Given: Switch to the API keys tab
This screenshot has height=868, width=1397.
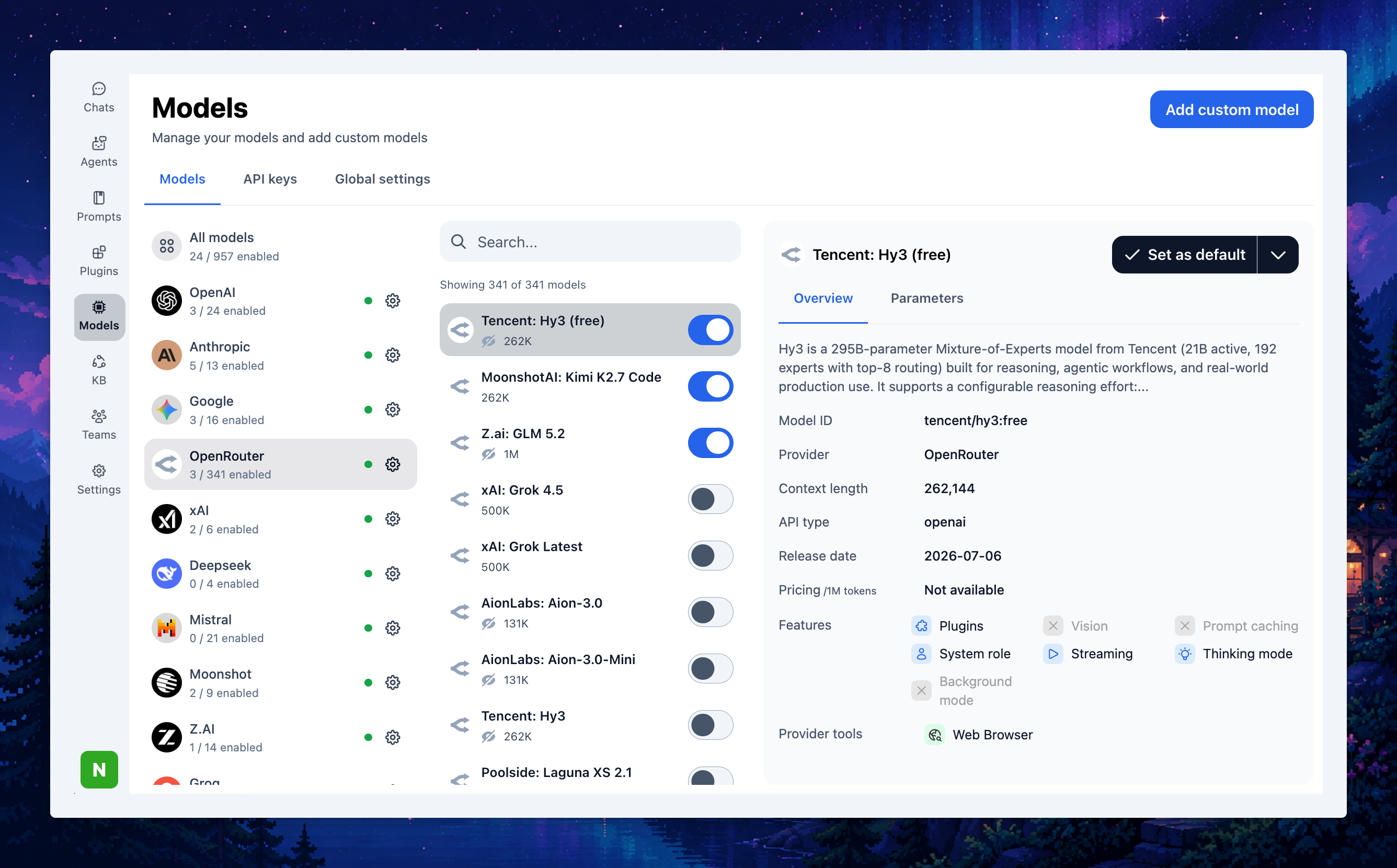Looking at the screenshot, I should click(270, 179).
